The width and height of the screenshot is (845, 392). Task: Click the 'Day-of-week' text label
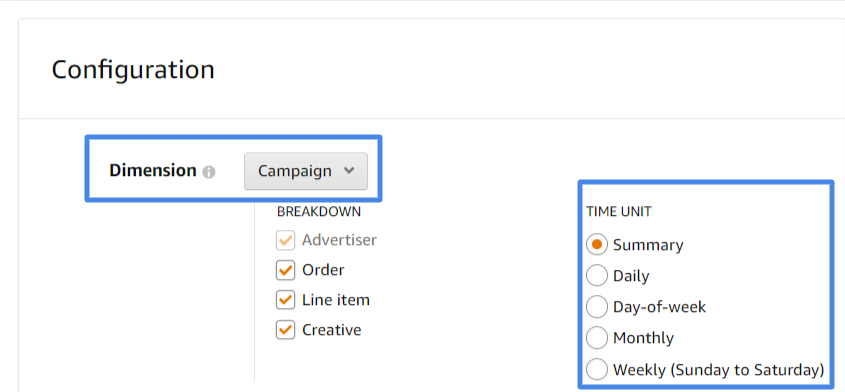pyautogui.click(x=660, y=307)
